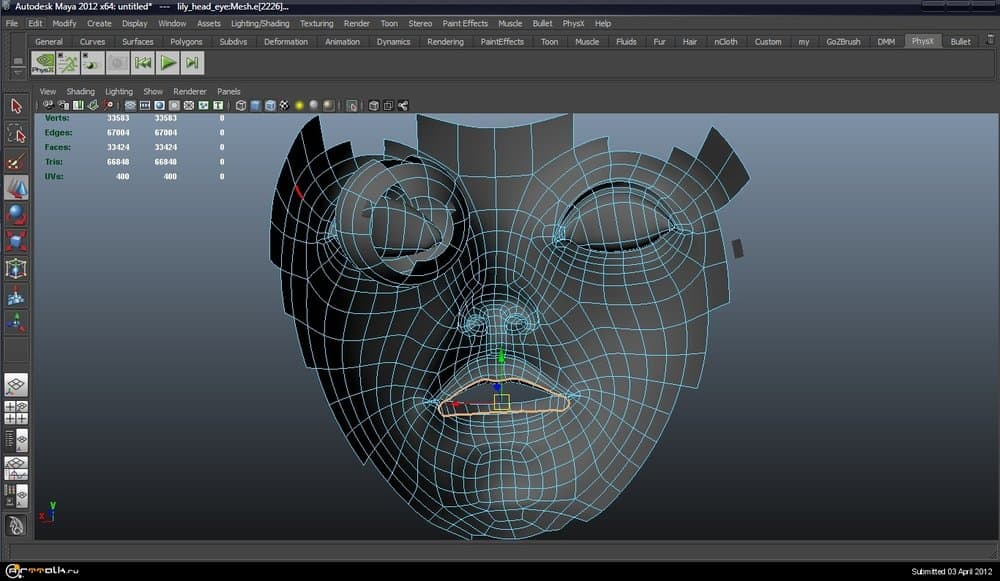Select the Scale tool

15,240
